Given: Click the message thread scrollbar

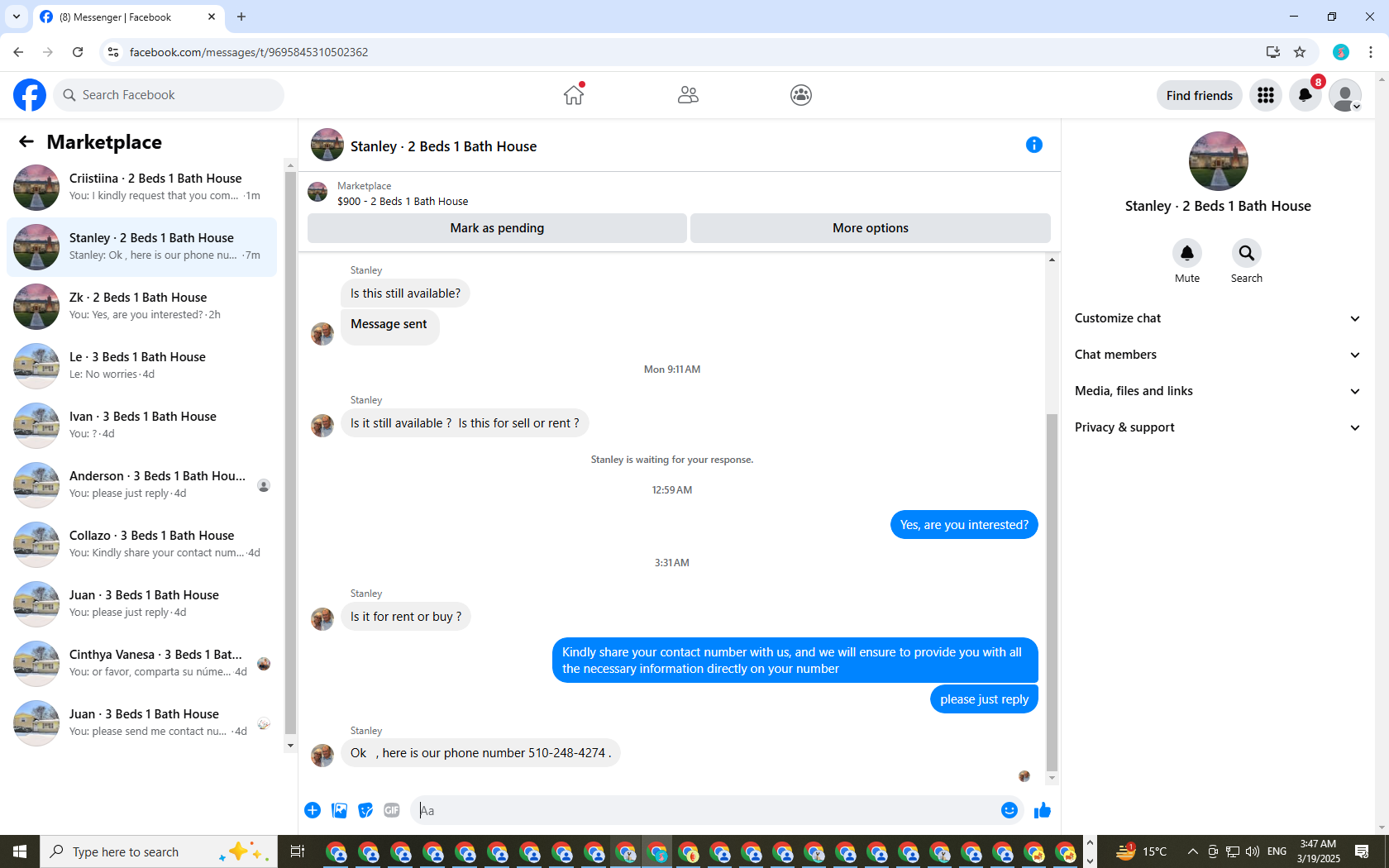Looking at the screenshot, I should [x=1052, y=592].
